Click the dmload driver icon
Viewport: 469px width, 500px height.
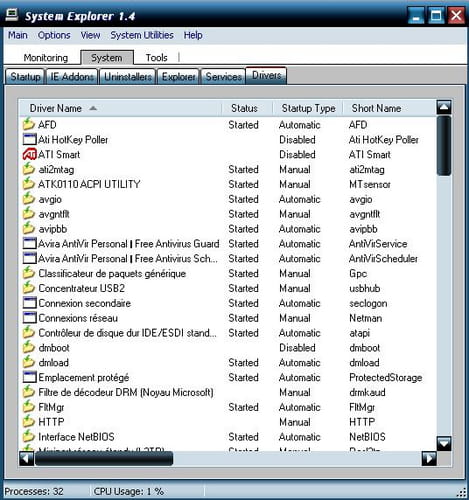(x=29, y=362)
